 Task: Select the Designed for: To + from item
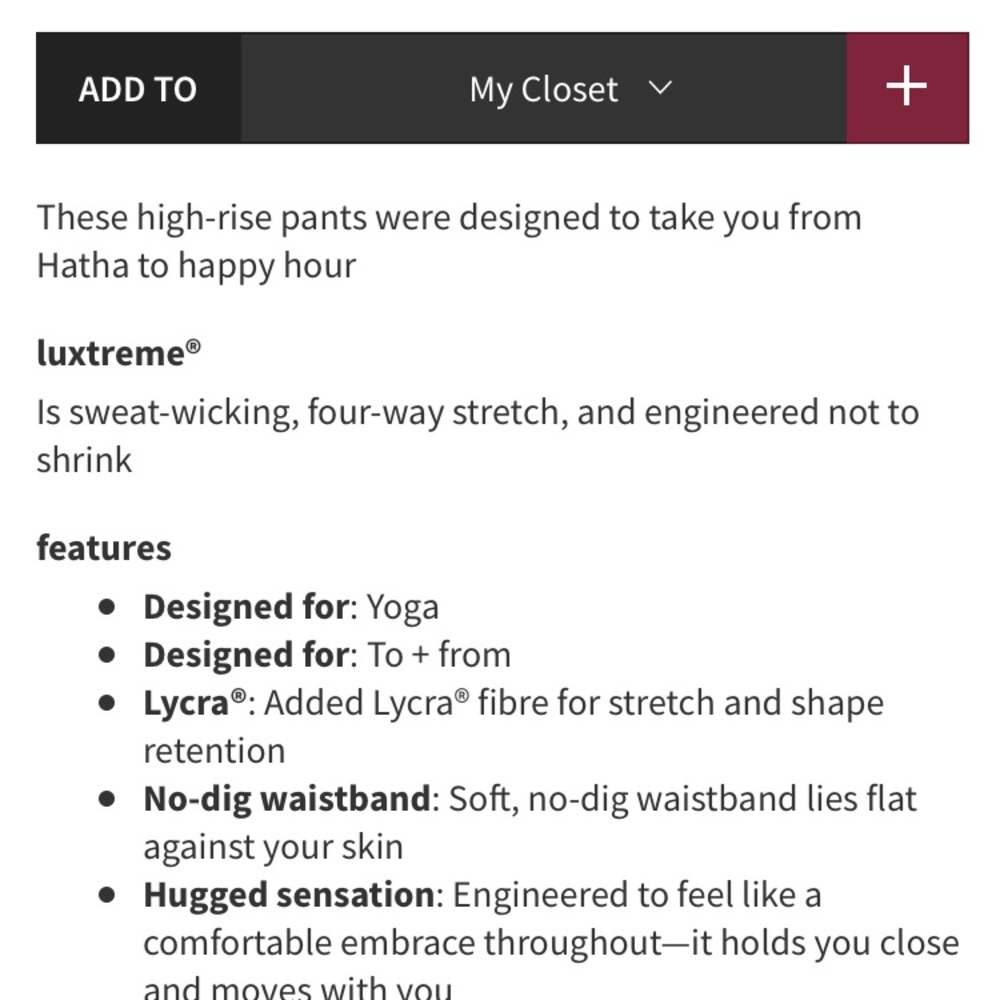(x=327, y=655)
